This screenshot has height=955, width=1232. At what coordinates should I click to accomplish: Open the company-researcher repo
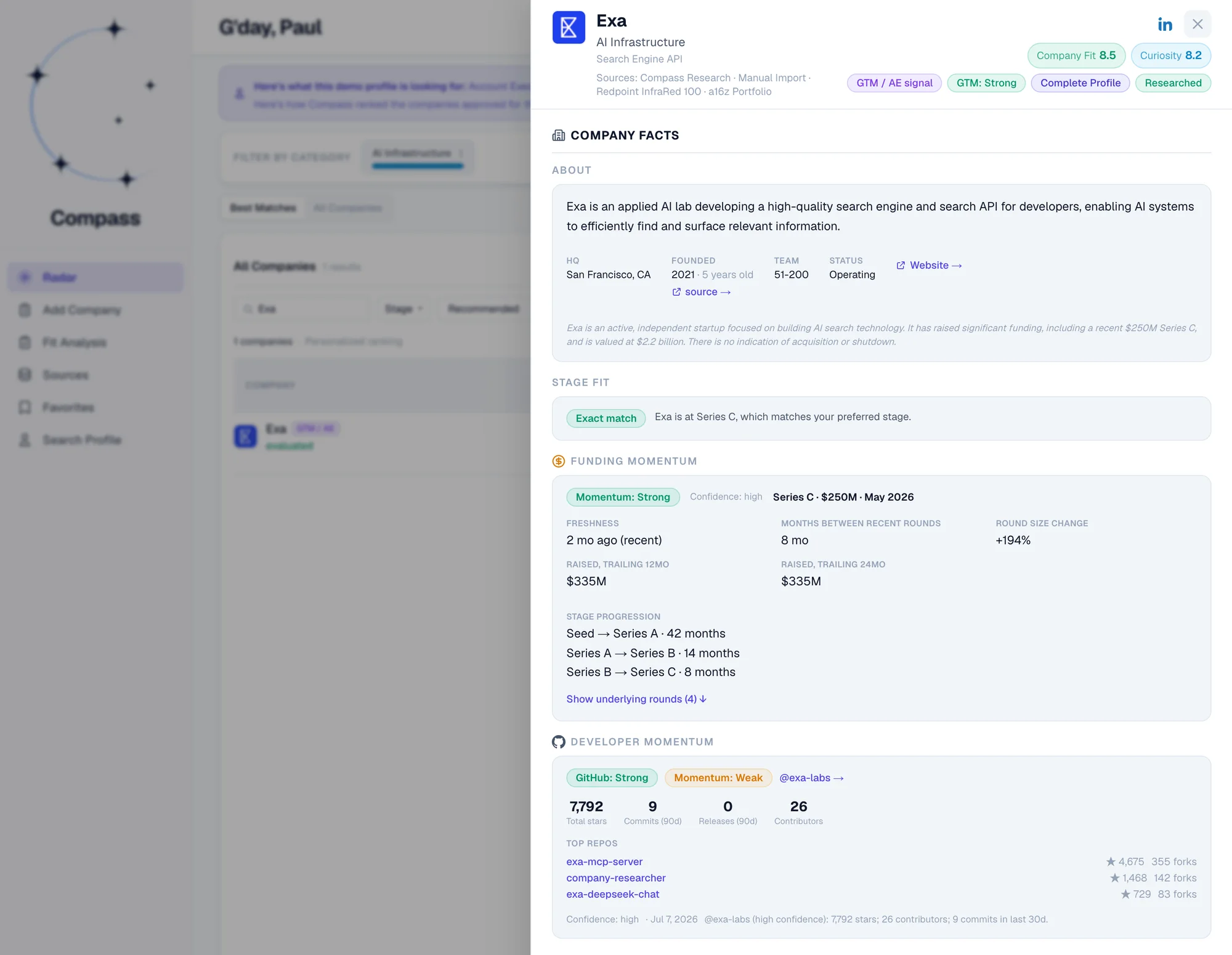click(x=616, y=878)
